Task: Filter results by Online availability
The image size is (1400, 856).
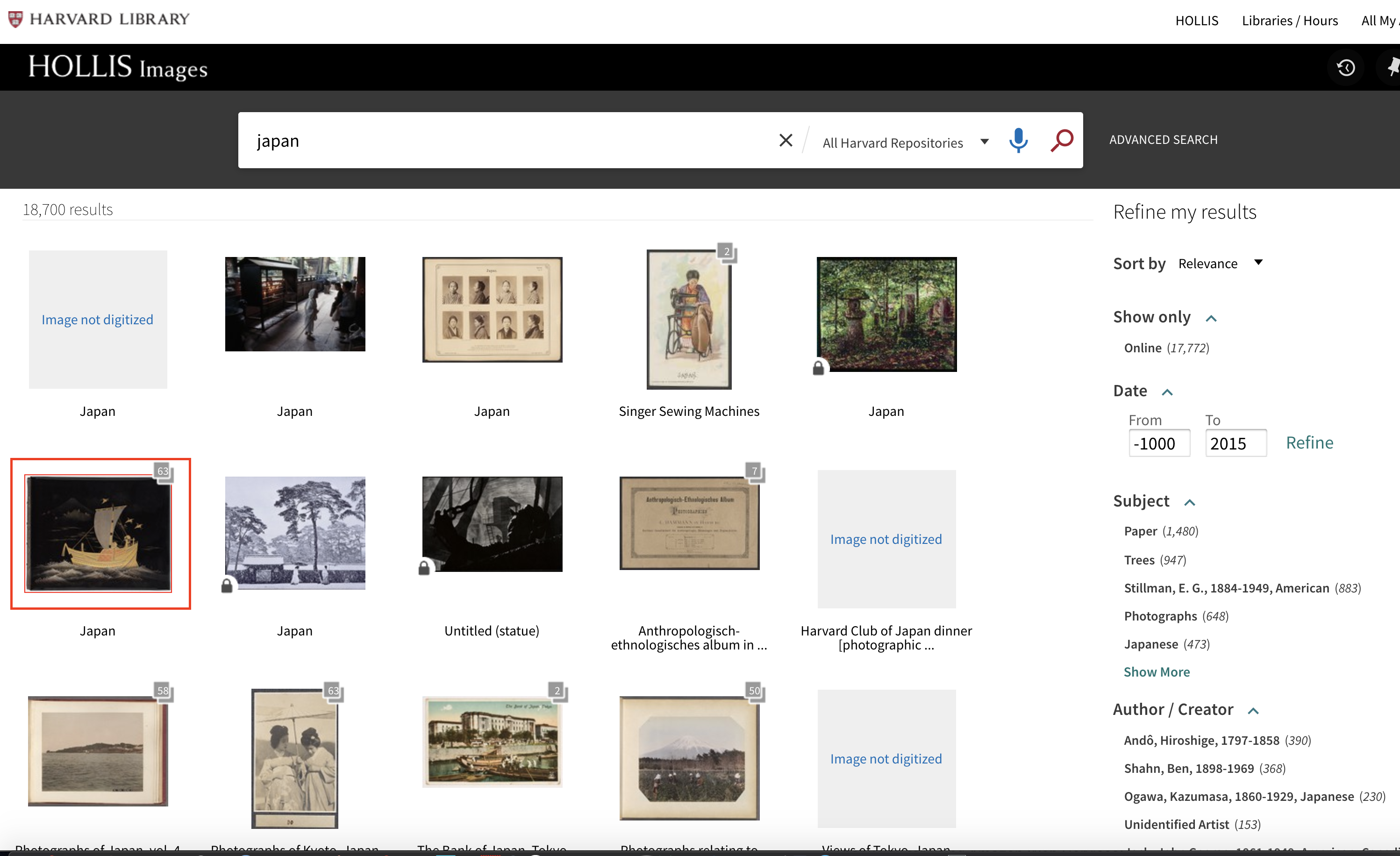Action: pyautogui.click(x=1143, y=348)
